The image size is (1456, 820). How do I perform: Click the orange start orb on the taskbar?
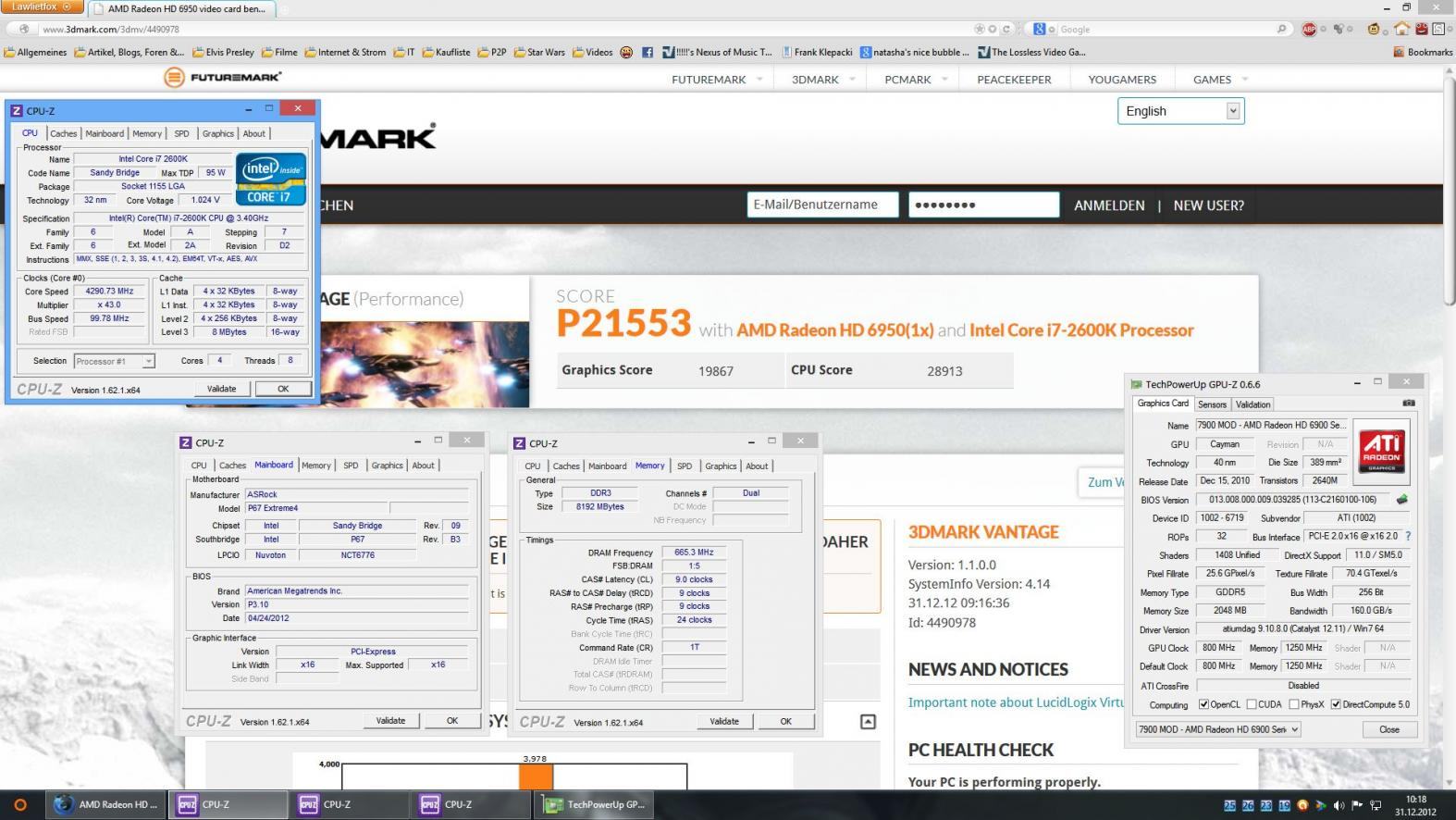pos(20,804)
